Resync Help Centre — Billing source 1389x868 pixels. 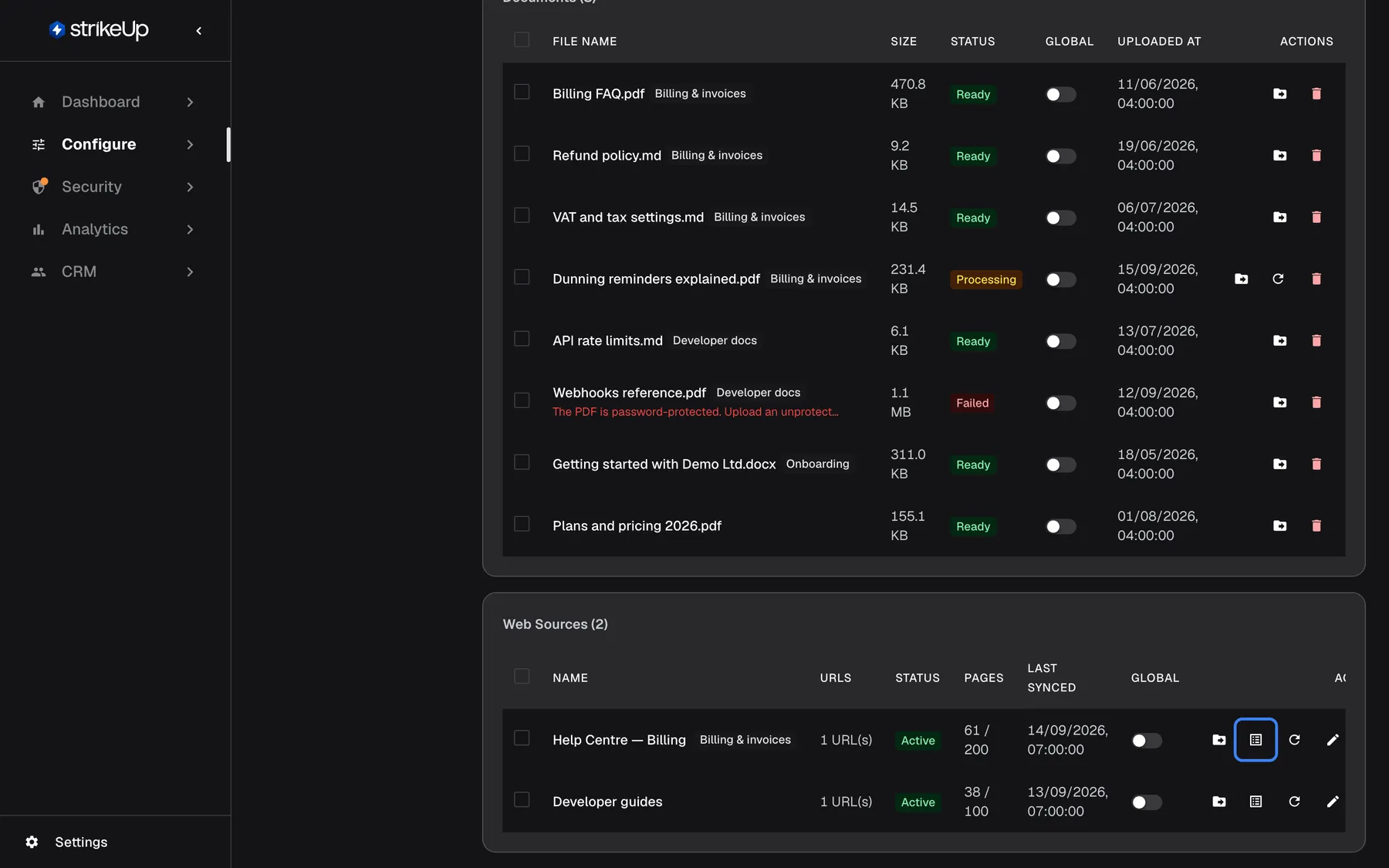coord(1294,739)
